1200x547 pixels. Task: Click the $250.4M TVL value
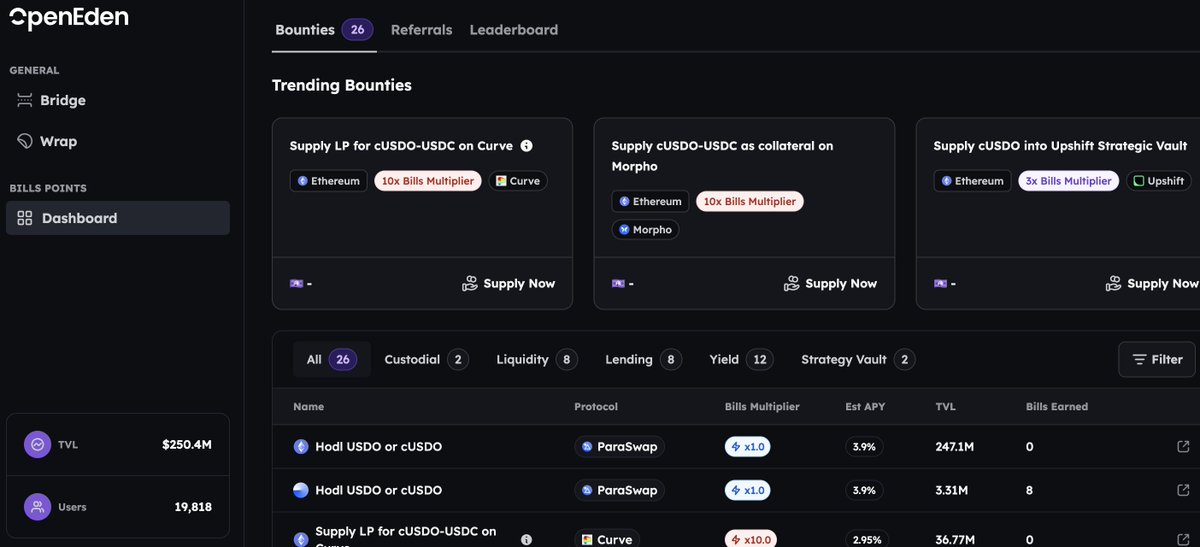click(187, 445)
